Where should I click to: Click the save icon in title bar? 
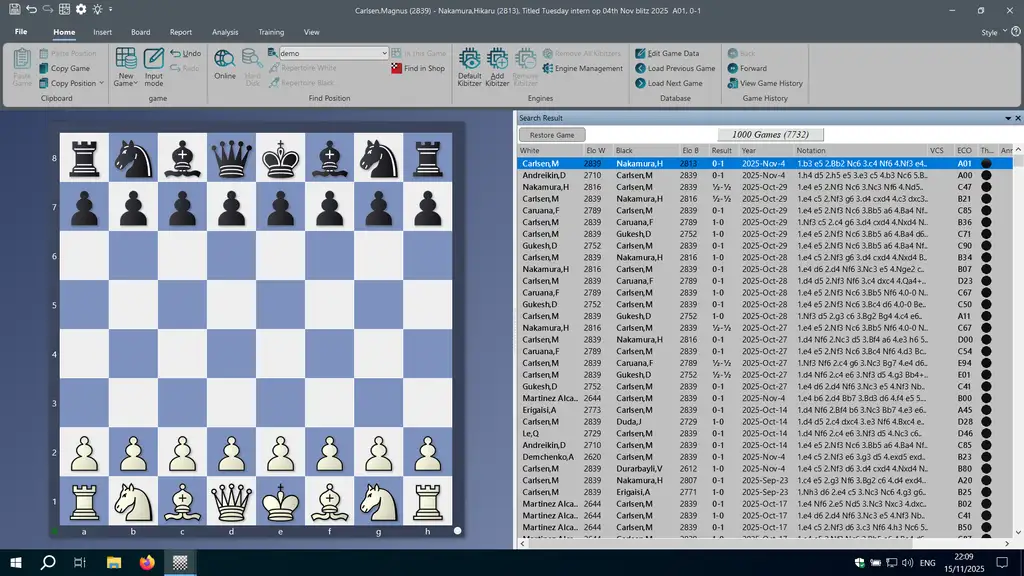14,9
